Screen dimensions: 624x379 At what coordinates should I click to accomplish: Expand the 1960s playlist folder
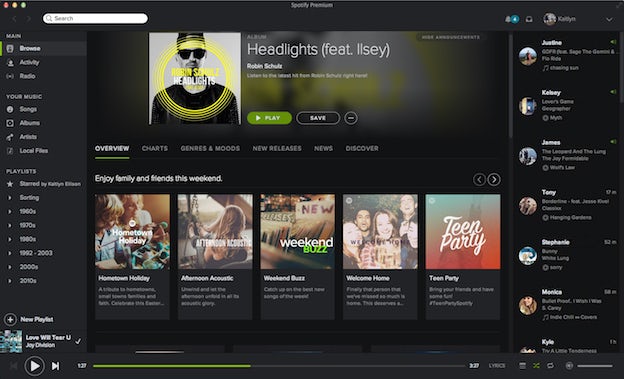coord(10,212)
